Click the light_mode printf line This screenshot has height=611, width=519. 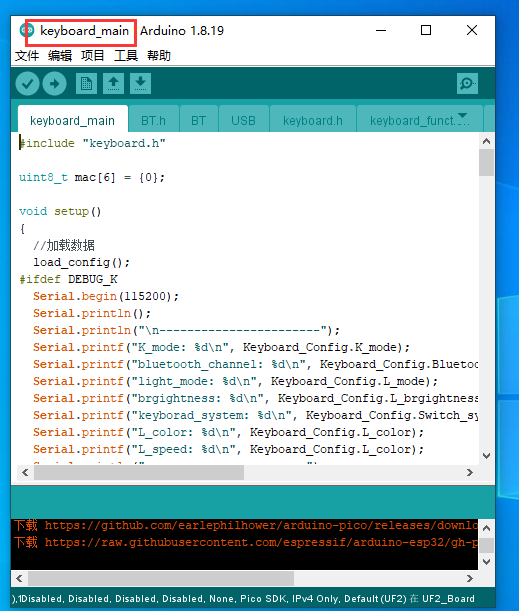236,381
